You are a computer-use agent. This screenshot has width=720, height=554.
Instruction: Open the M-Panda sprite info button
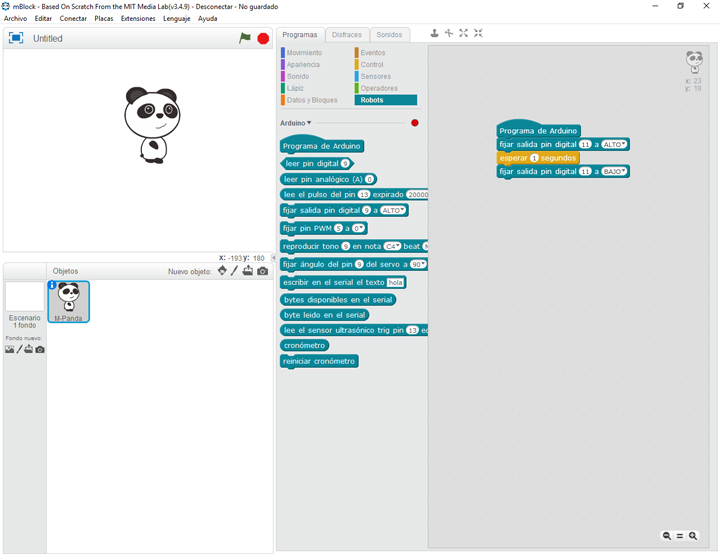click(x=52, y=285)
